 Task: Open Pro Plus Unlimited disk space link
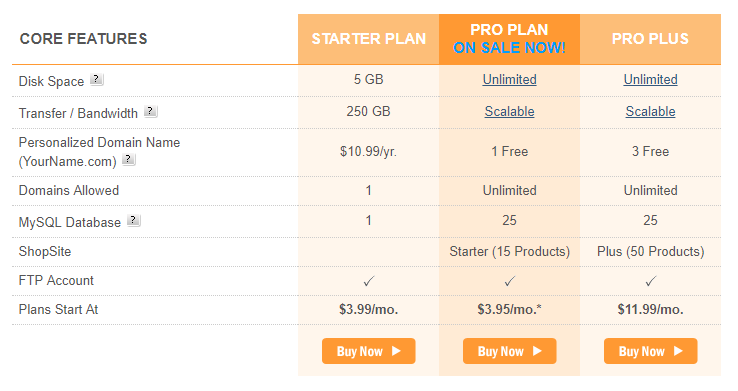pyautogui.click(x=650, y=80)
